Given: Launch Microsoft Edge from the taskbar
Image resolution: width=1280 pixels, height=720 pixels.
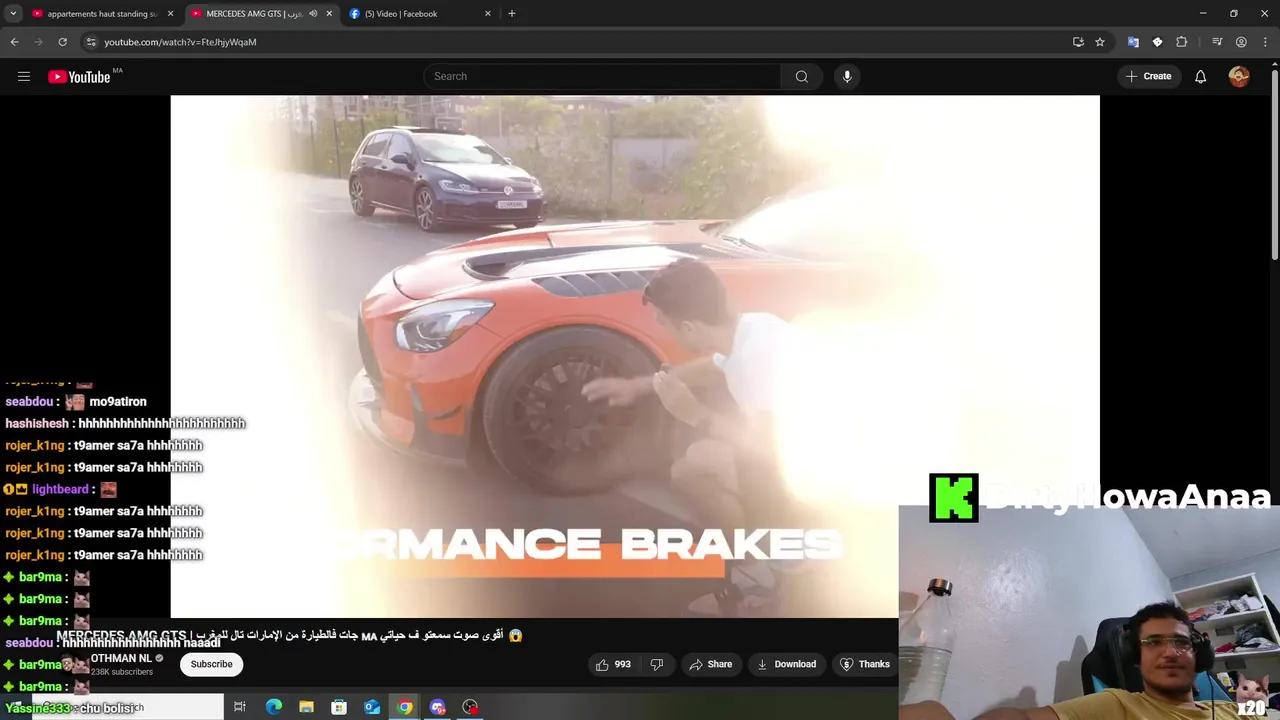Looking at the screenshot, I should click(x=273, y=707).
